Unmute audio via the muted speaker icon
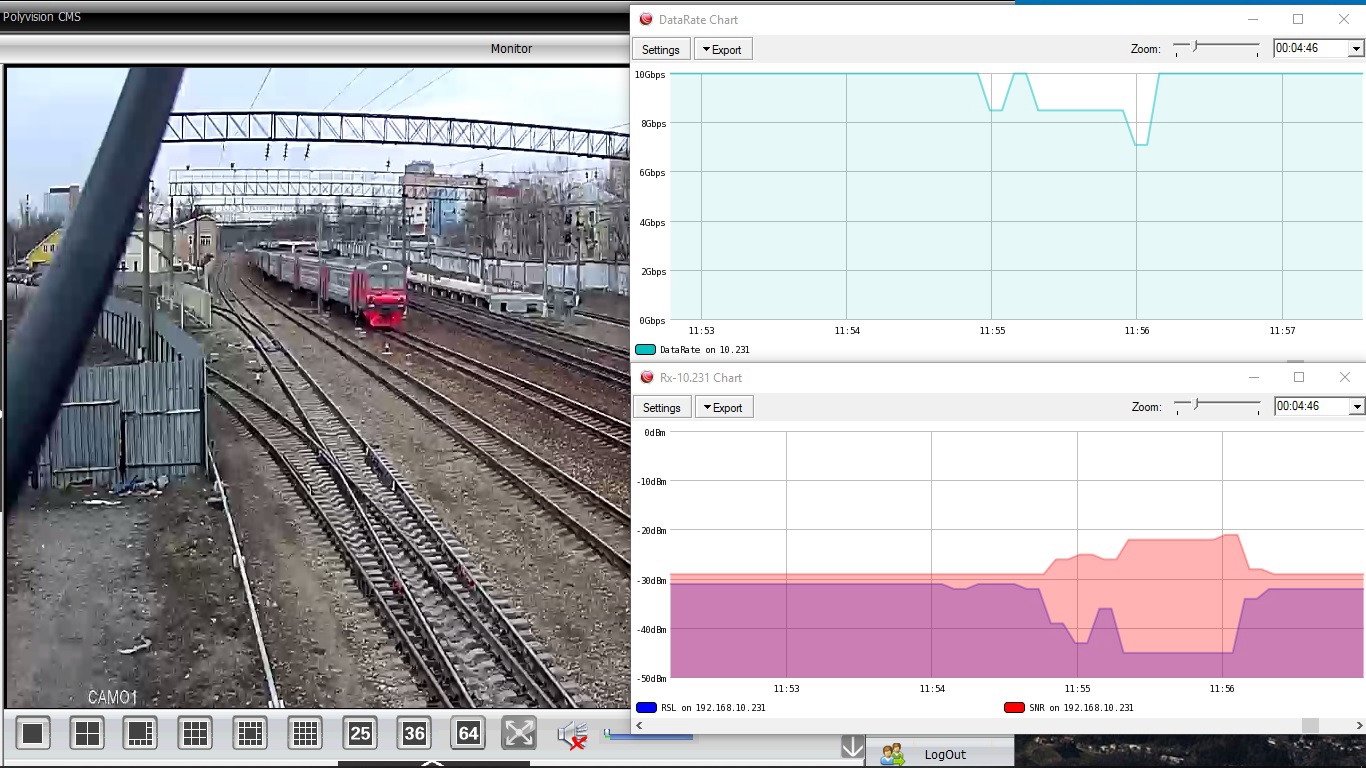Screen dimensions: 1366x768 click(x=572, y=735)
